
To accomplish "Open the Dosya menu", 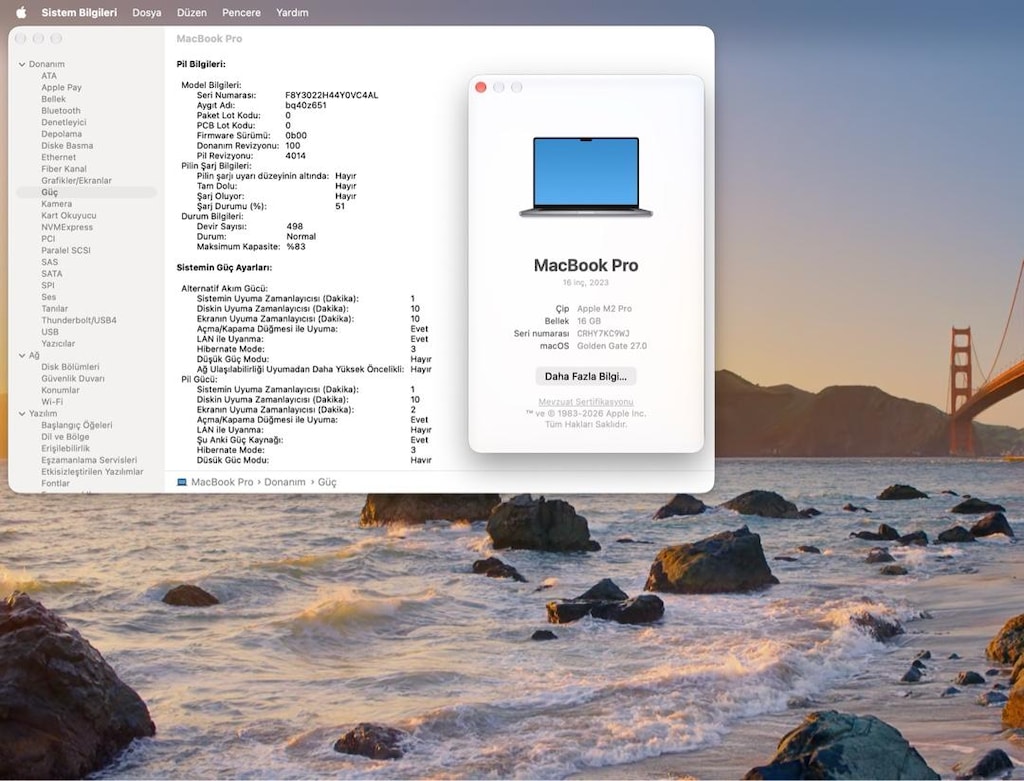I will point(146,12).
